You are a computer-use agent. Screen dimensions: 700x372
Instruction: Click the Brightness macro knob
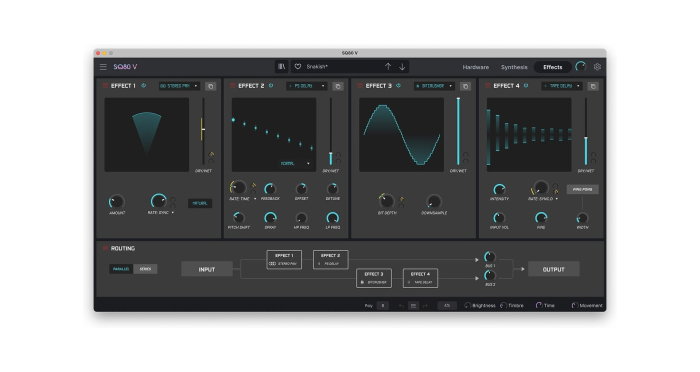point(467,305)
